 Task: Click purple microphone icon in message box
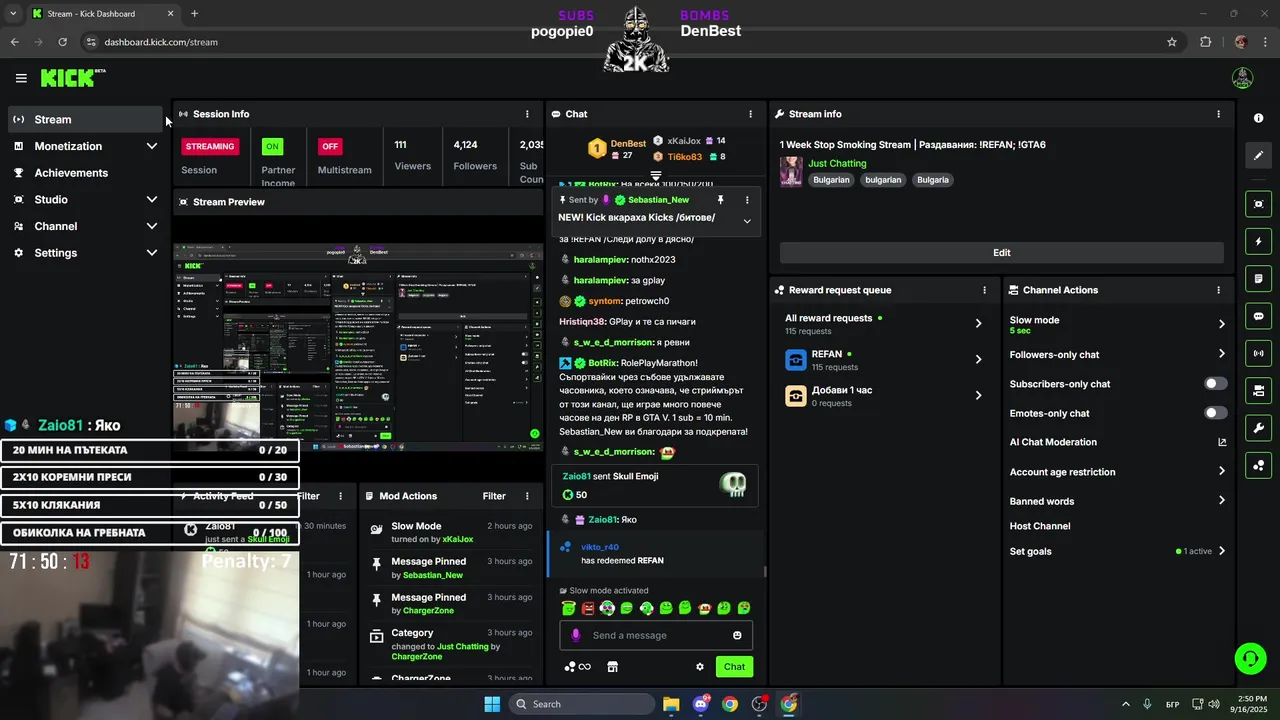coord(575,635)
